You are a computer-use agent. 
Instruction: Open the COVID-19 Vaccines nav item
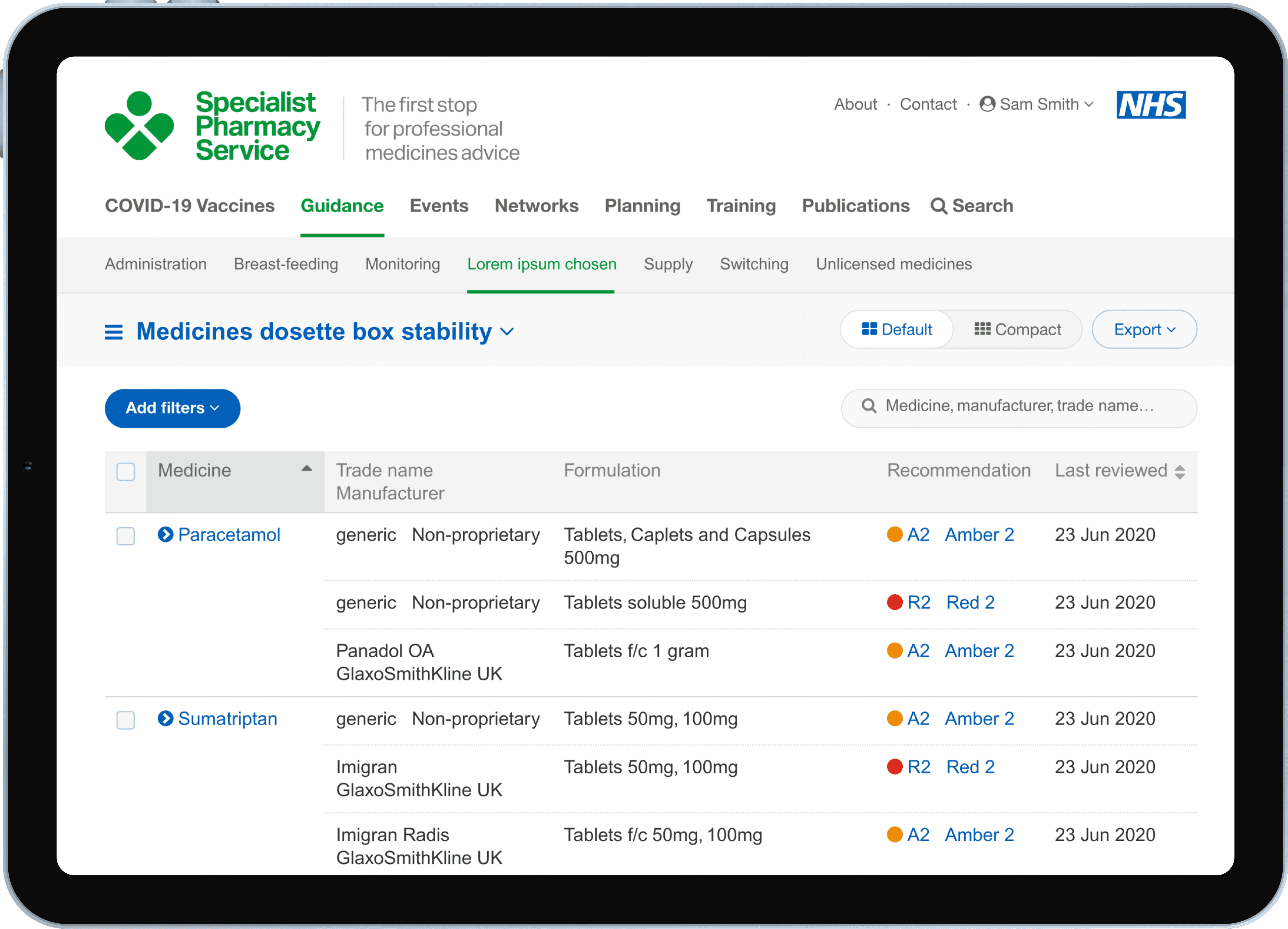coord(190,206)
